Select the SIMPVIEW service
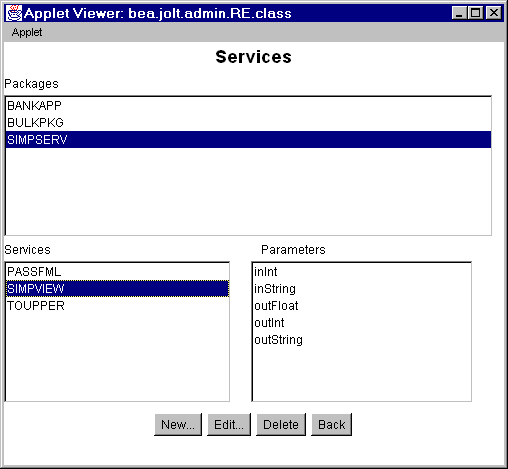The width and height of the screenshot is (508, 469). click(x=117, y=289)
